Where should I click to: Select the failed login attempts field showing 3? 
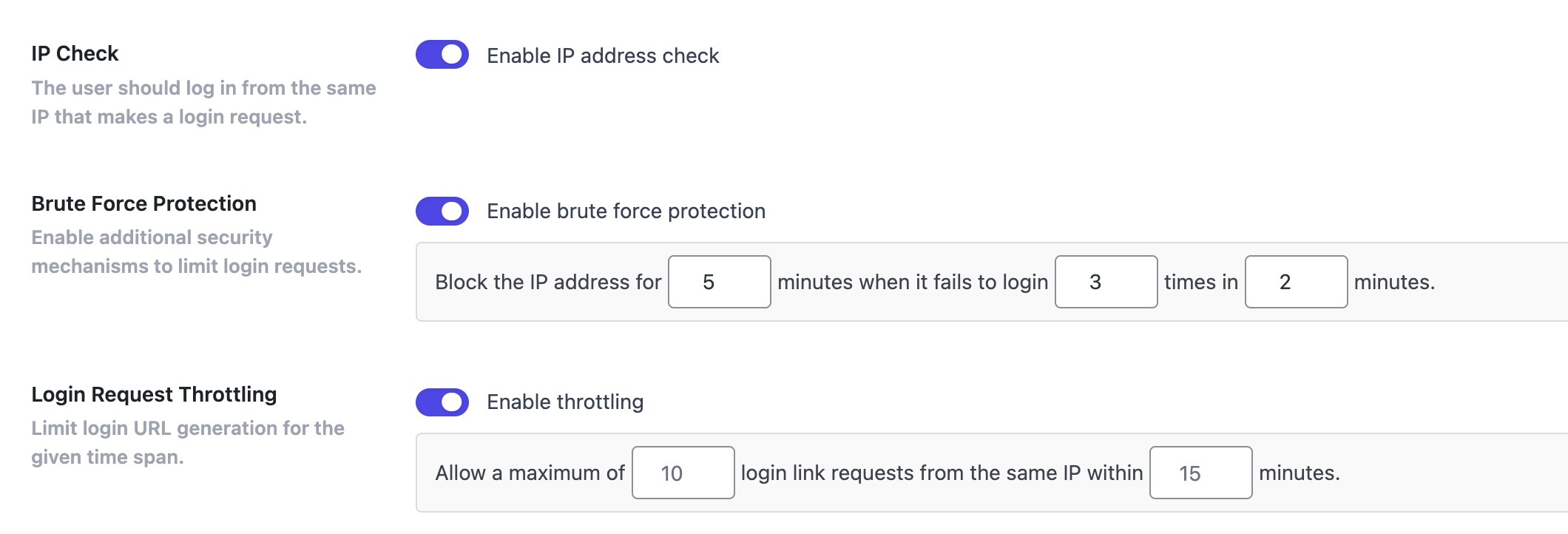click(x=1105, y=282)
